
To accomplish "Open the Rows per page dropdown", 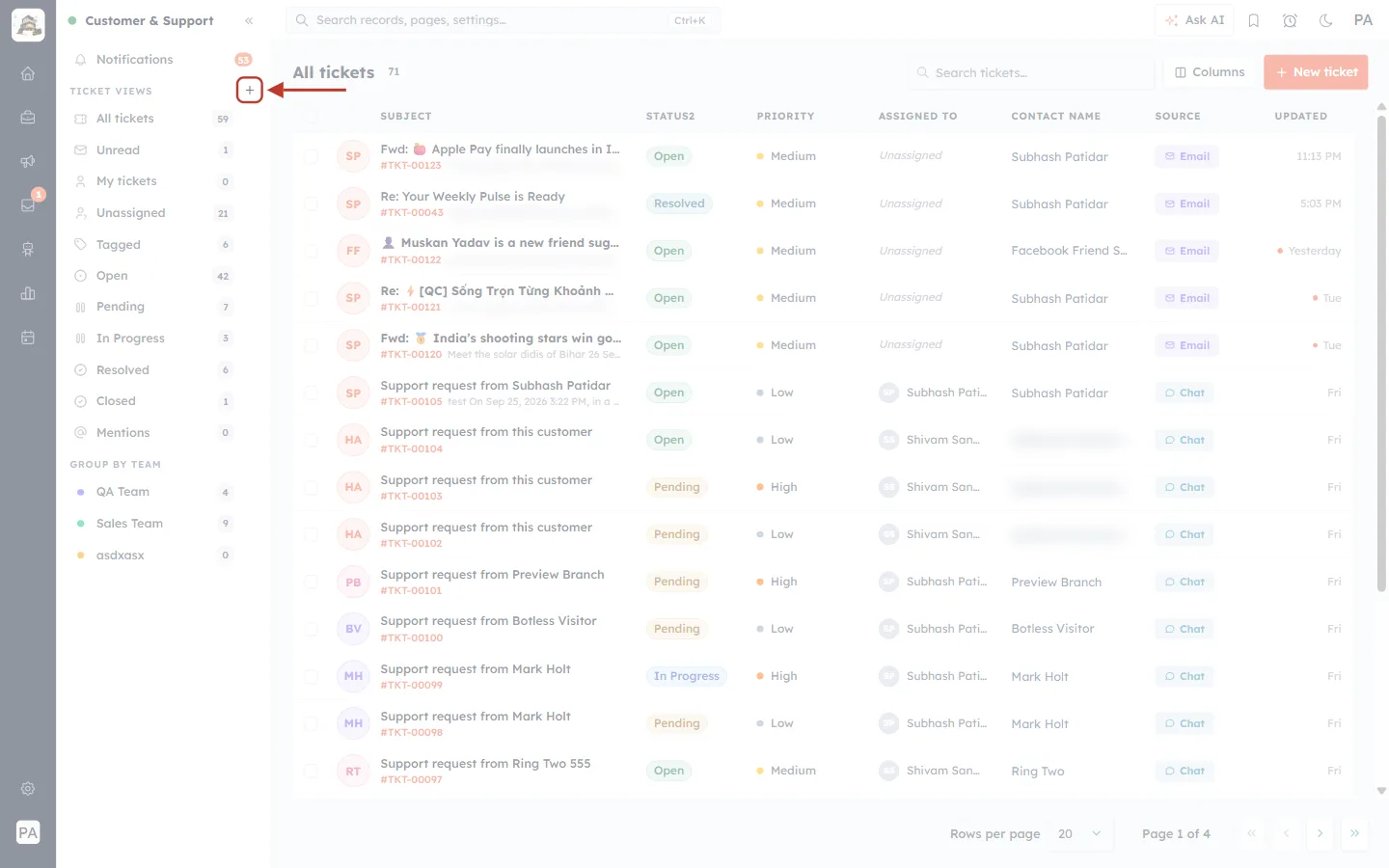I will [x=1079, y=834].
